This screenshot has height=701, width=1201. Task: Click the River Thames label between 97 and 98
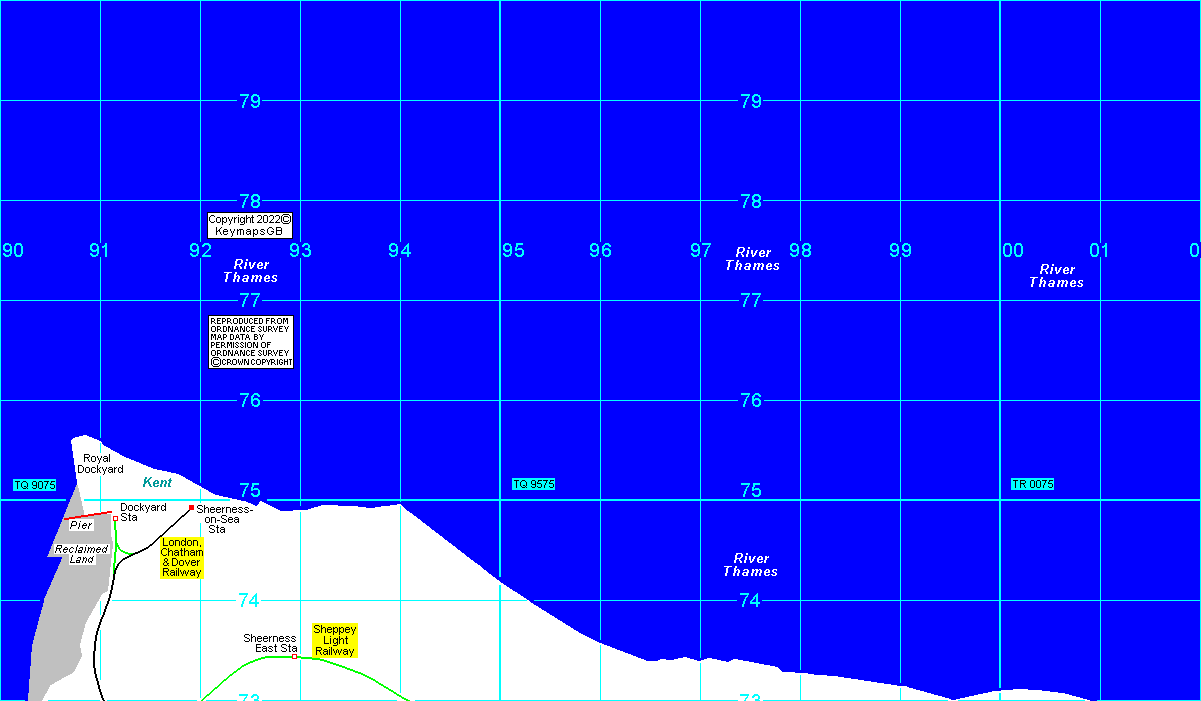pyautogui.click(x=752, y=259)
